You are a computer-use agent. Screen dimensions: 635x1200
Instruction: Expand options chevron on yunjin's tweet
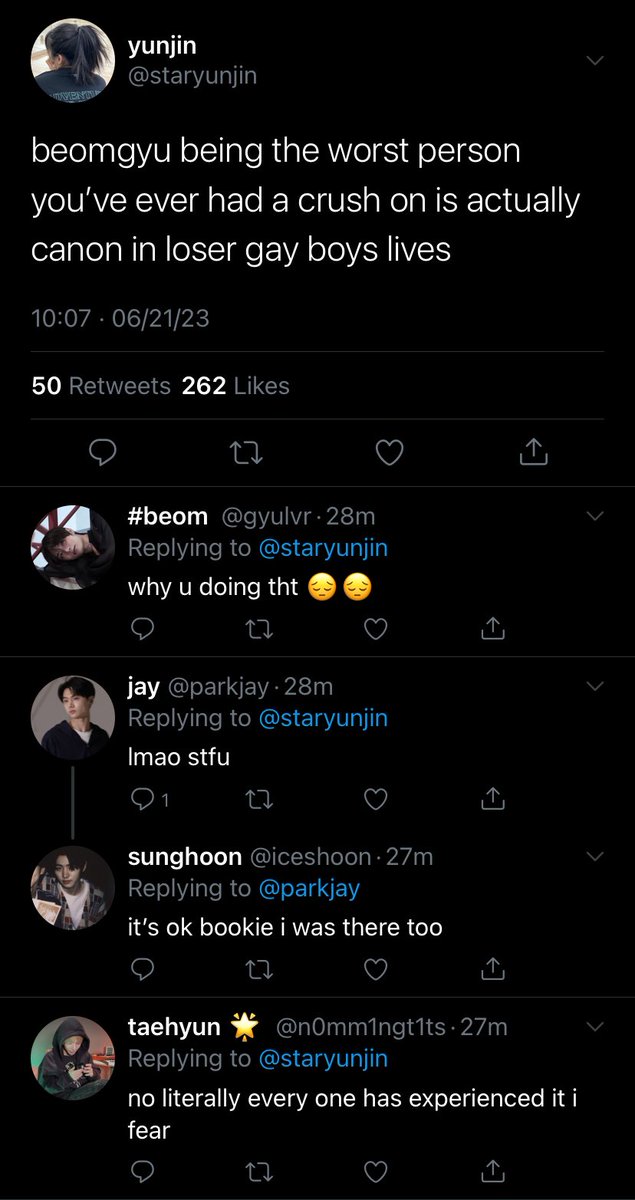595,60
